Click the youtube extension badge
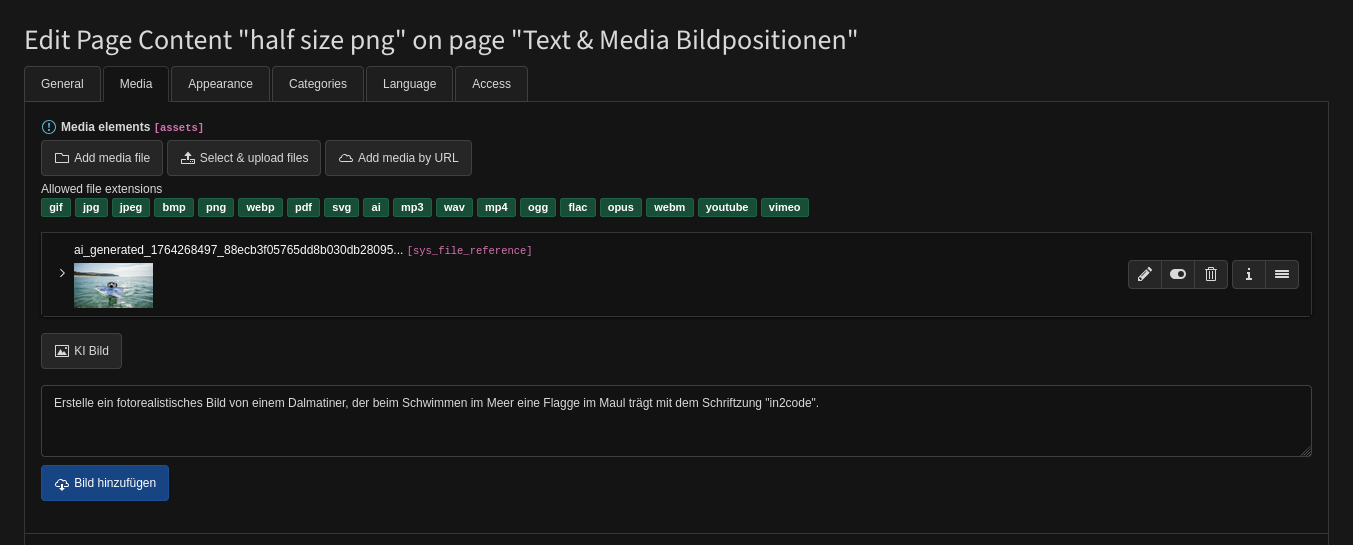This screenshot has width=1353, height=545. (x=727, y=208)
